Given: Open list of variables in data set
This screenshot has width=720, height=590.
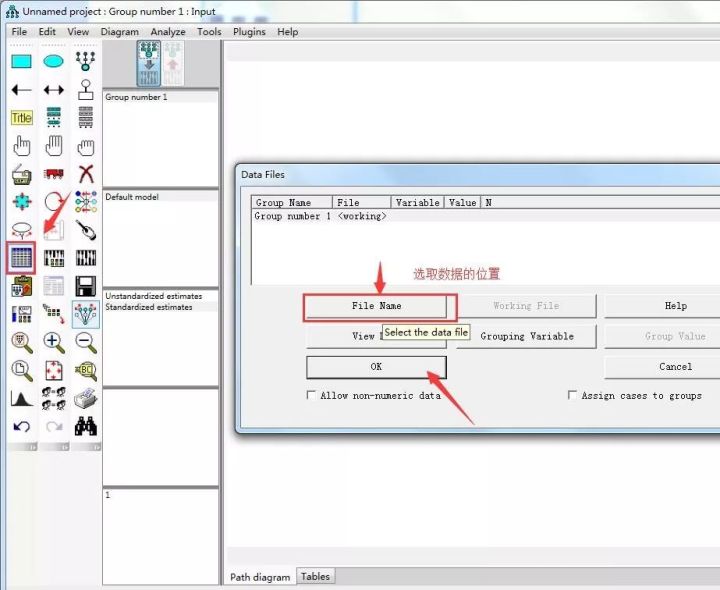Looking at the screenshot, I should point(85,117).
